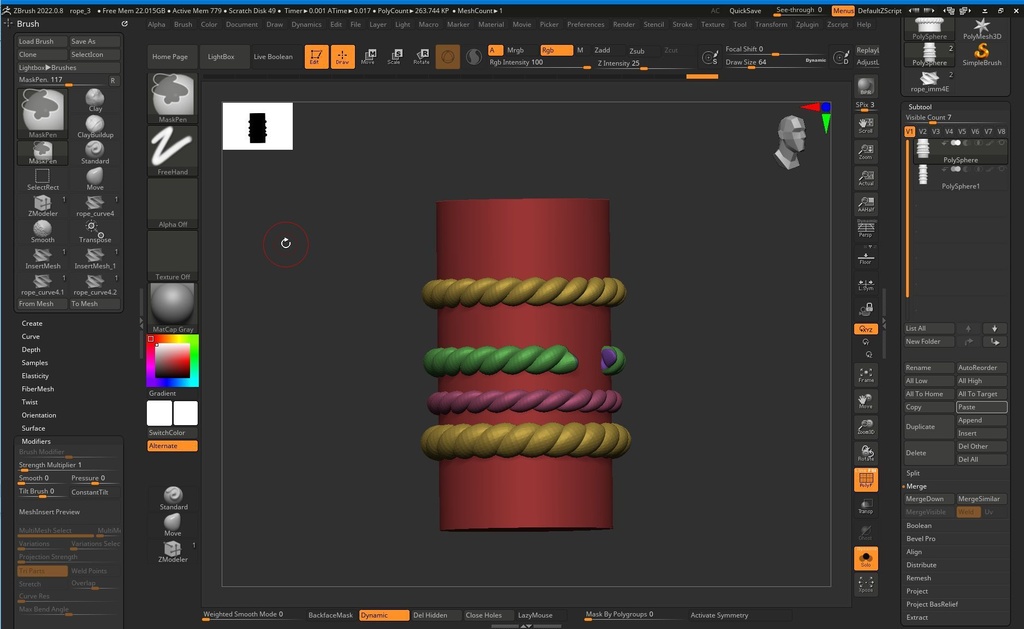The width and height of the screenshot is (1024, 629).
Task: Activate Edit mode button
Action: click(x=316, y=57)
